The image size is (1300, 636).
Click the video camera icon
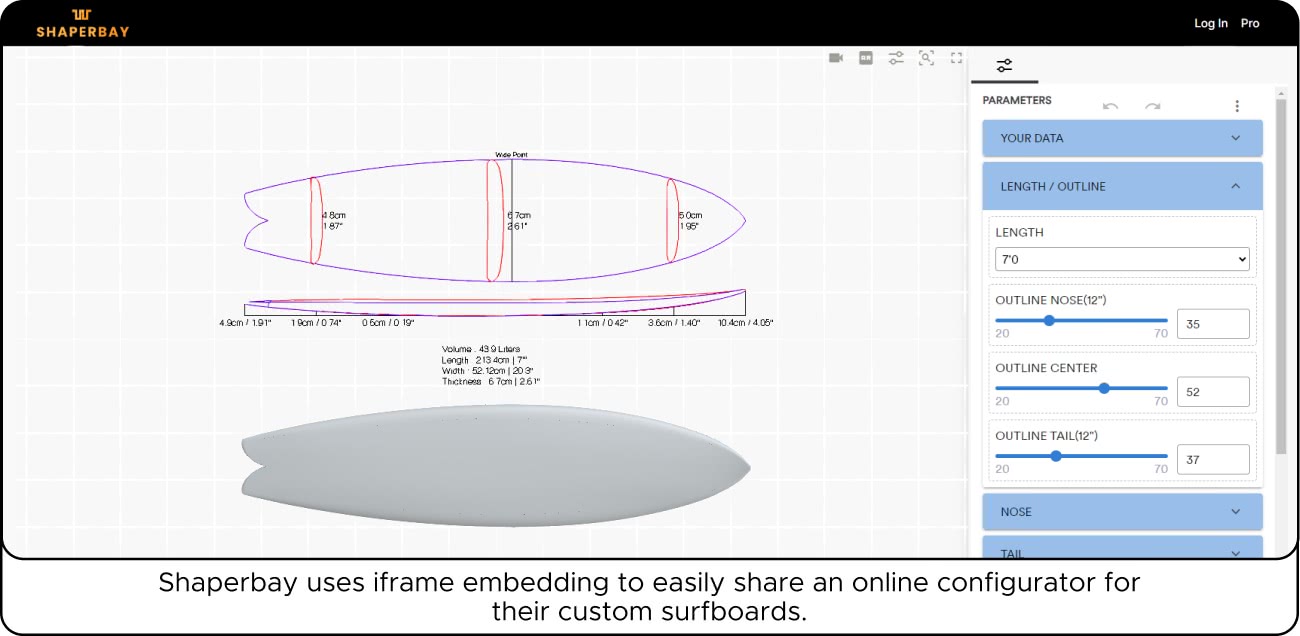pyautogui.click(x=836, y=58)
